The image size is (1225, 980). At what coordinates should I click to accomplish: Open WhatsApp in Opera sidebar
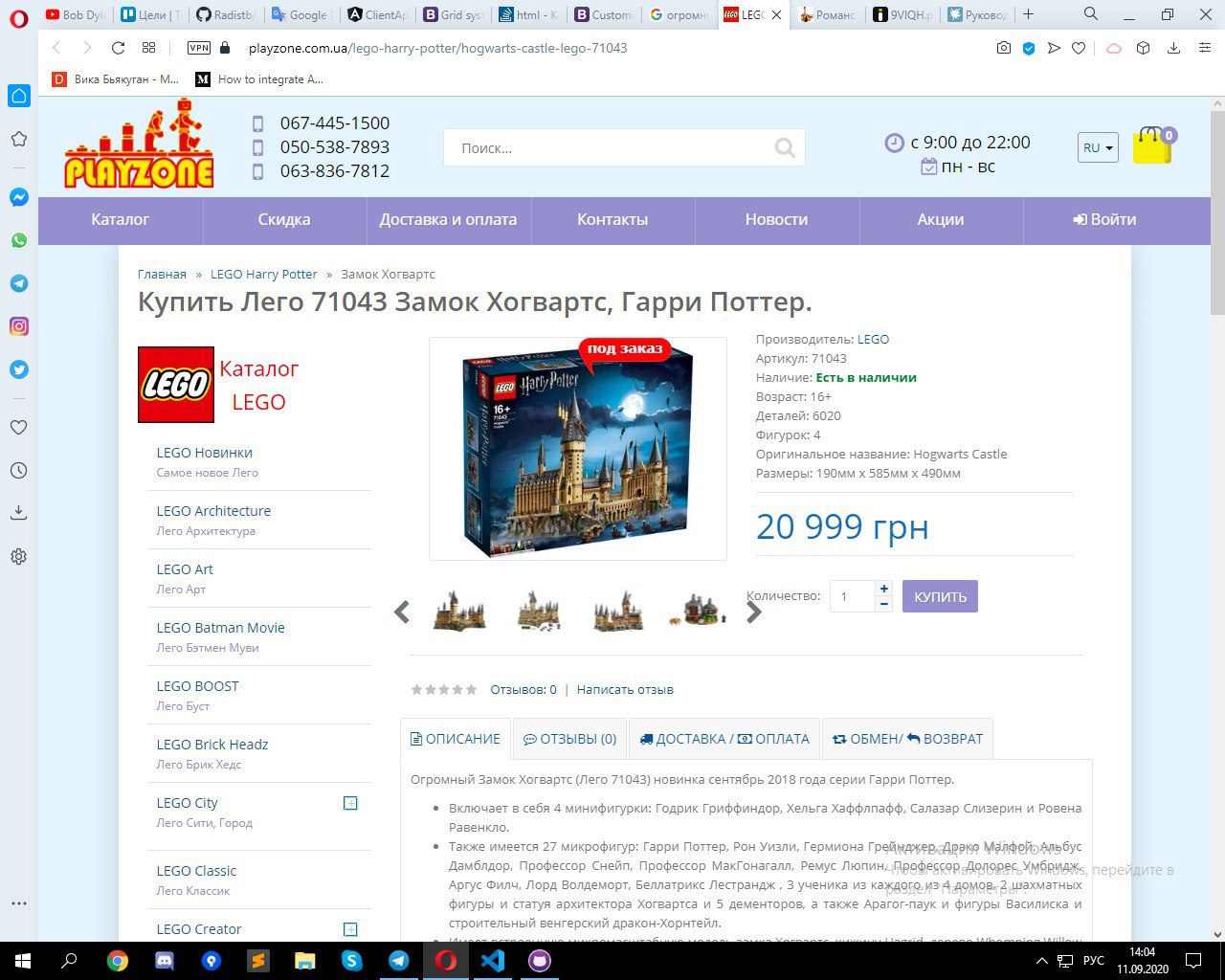coord(19,240)
